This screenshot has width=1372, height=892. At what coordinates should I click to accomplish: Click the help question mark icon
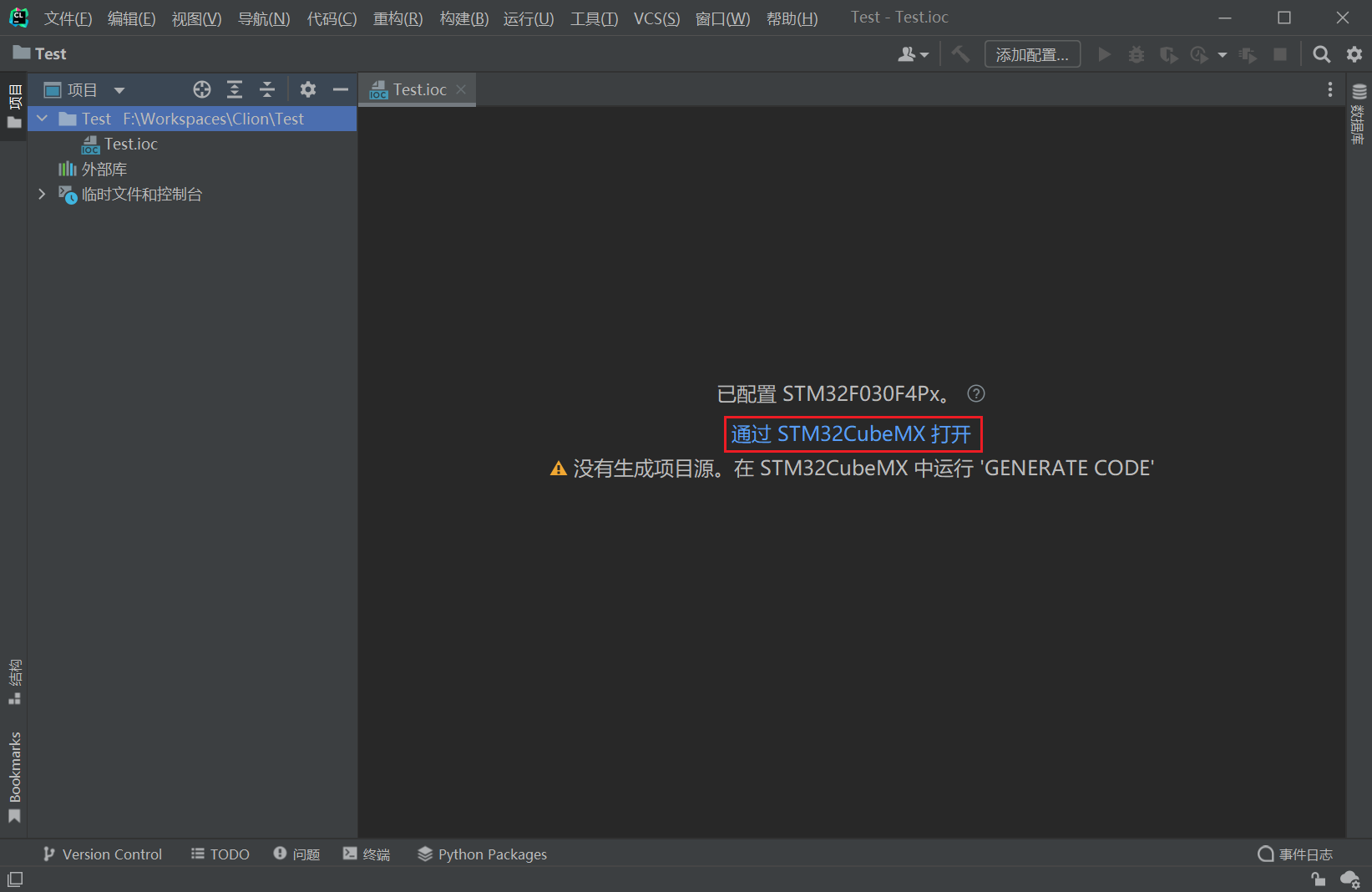(x=975, y=393)
